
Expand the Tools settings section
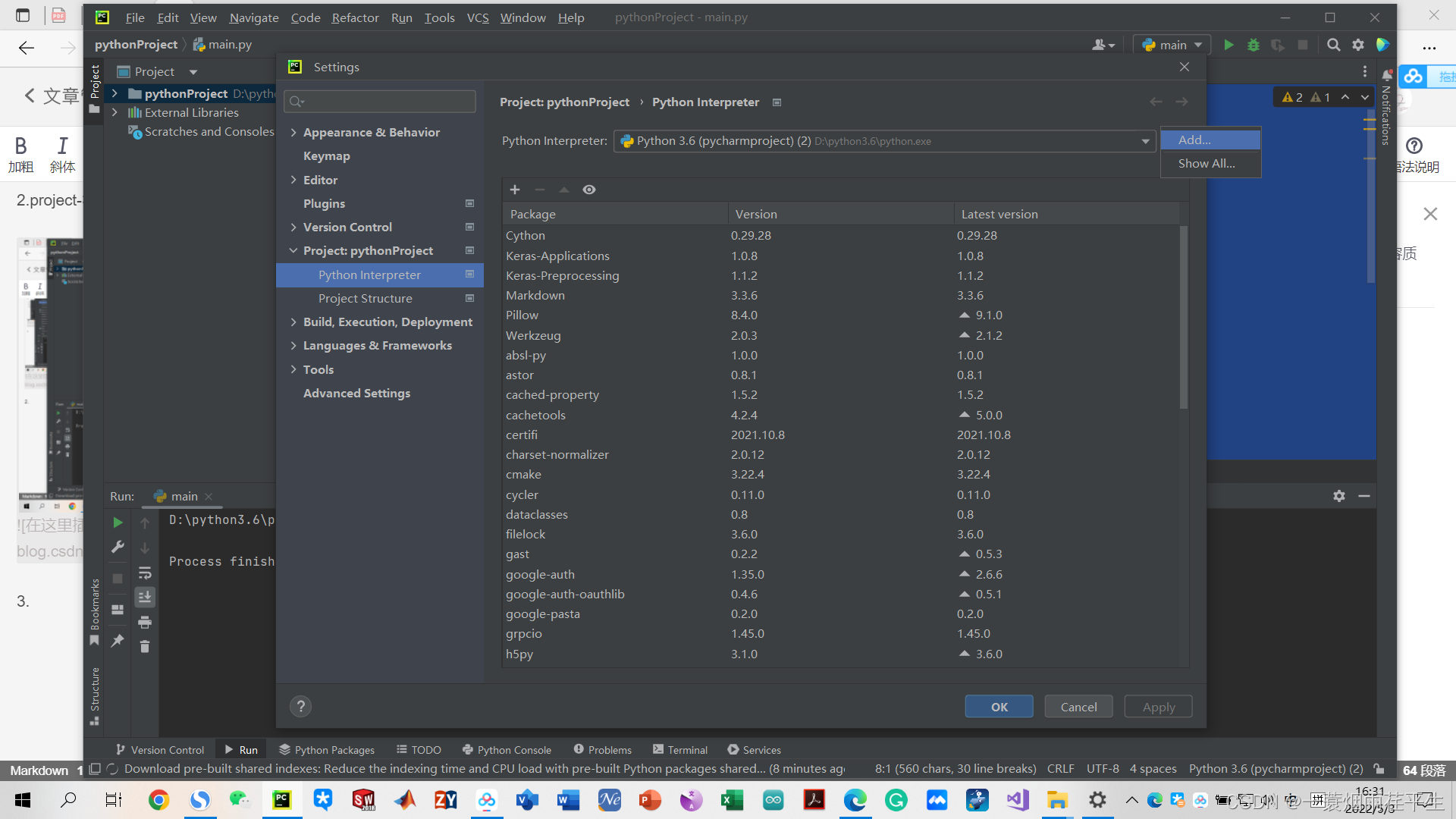click(293, 369)
